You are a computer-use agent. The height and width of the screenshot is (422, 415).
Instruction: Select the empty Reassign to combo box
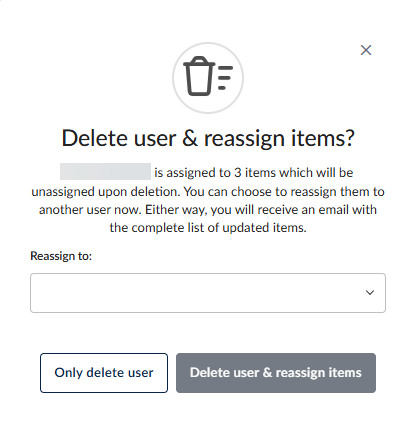coord(208,293)
